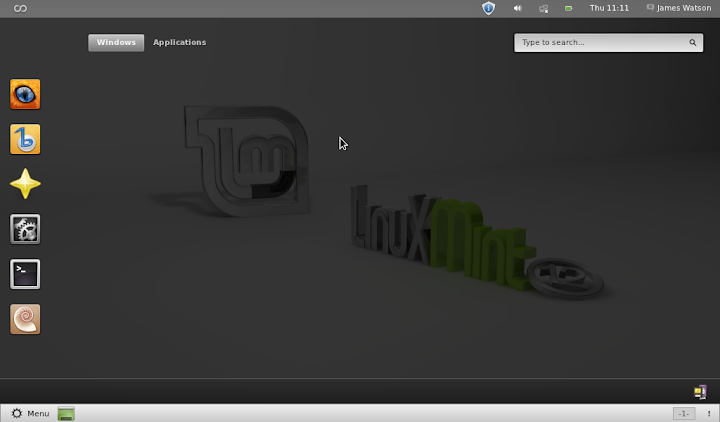Launch the Terminal from the dock
Viewport: 720px width, 422px height.
coord(25,274)
